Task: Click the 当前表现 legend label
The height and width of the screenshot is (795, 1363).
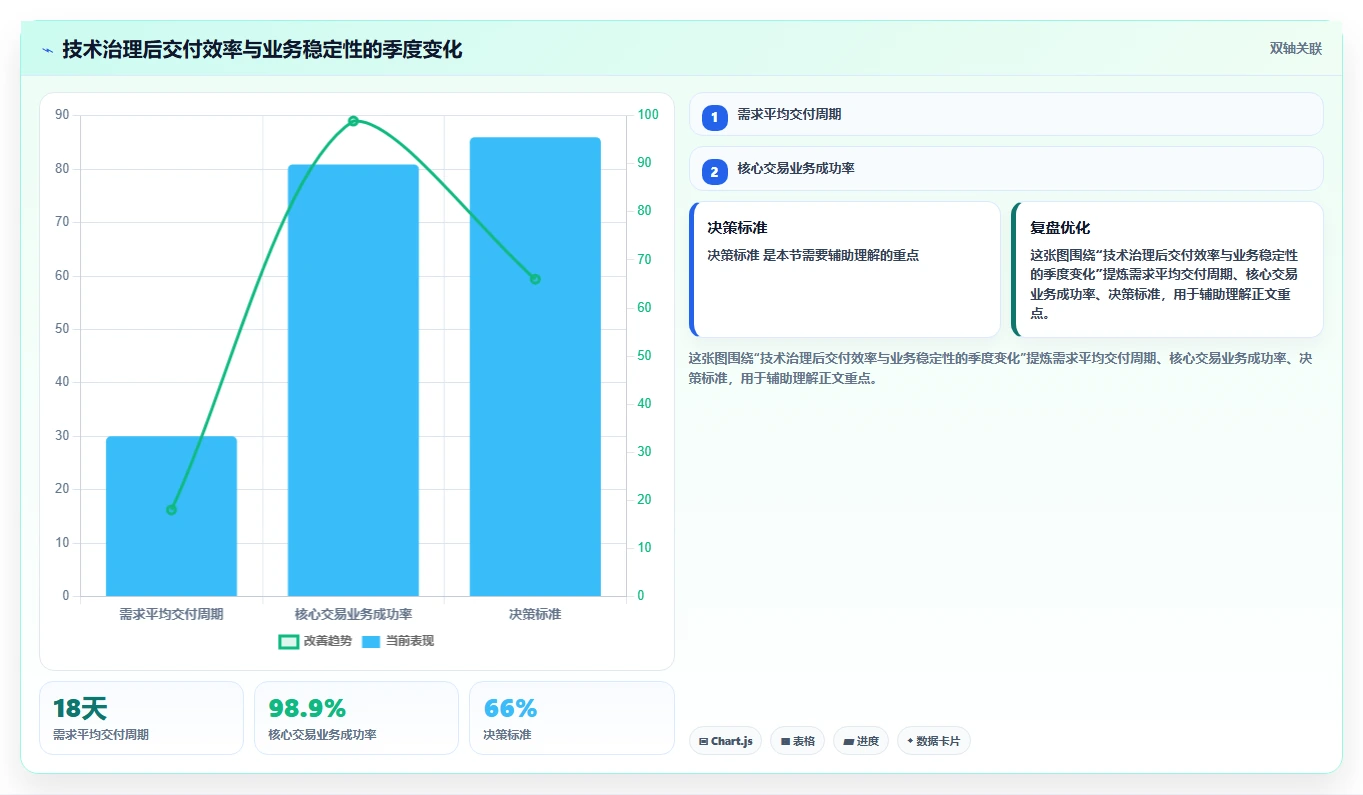Action: coord(410,641)
